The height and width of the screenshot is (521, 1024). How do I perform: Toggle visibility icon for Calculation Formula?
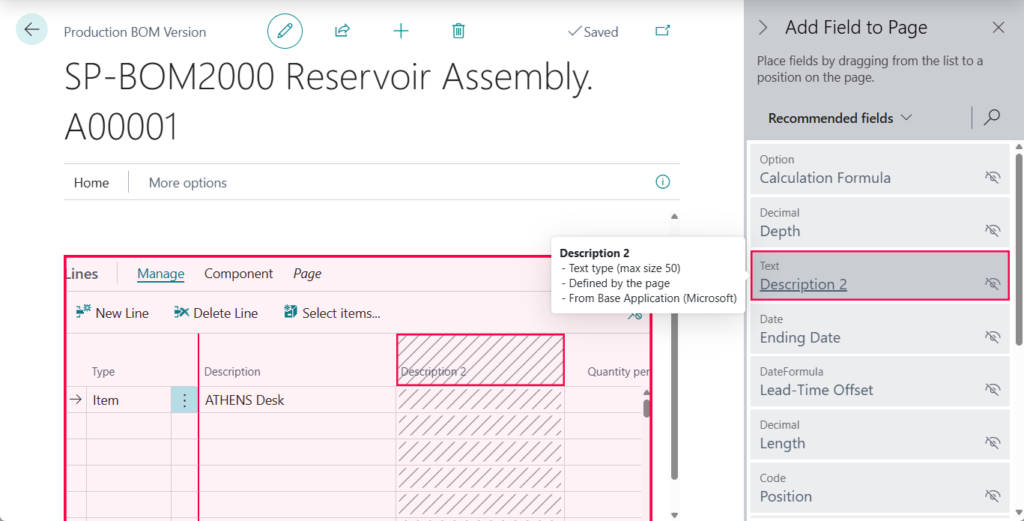(x=992, y=177)
